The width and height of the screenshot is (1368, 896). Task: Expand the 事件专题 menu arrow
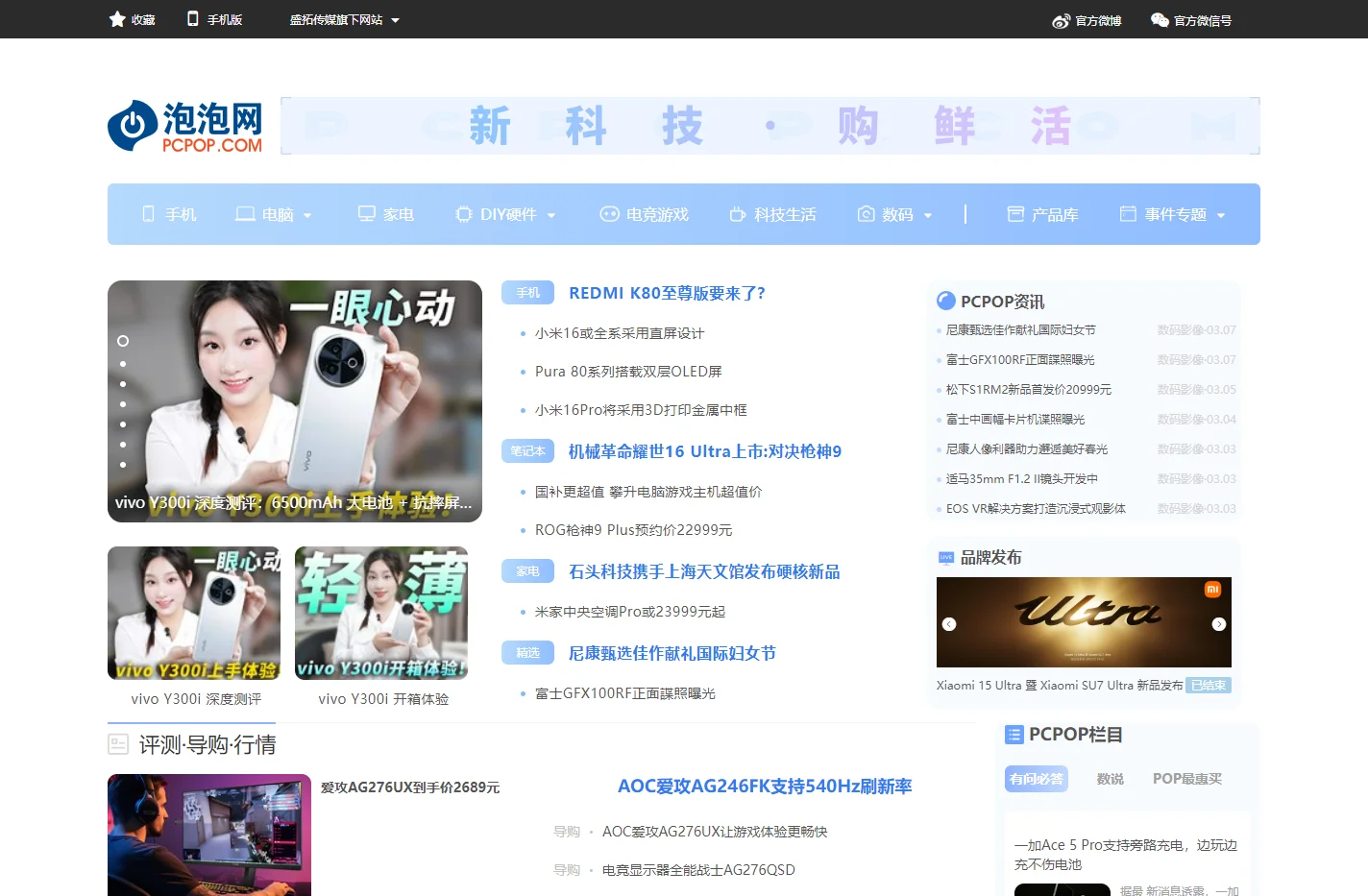pyautogui.click(x=1221, y=215)
